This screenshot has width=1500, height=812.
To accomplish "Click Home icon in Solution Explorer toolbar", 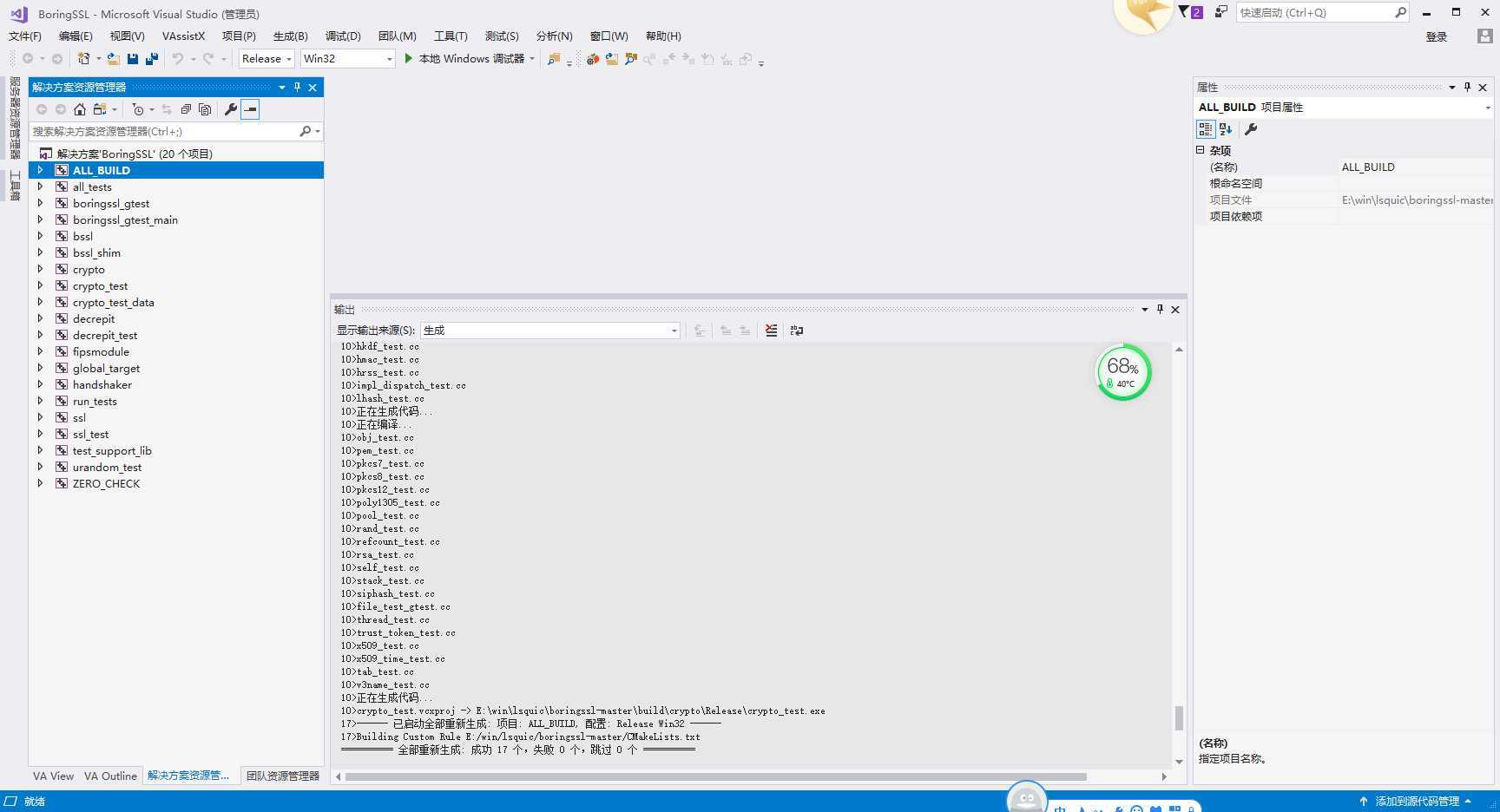I will pos(80,109).
